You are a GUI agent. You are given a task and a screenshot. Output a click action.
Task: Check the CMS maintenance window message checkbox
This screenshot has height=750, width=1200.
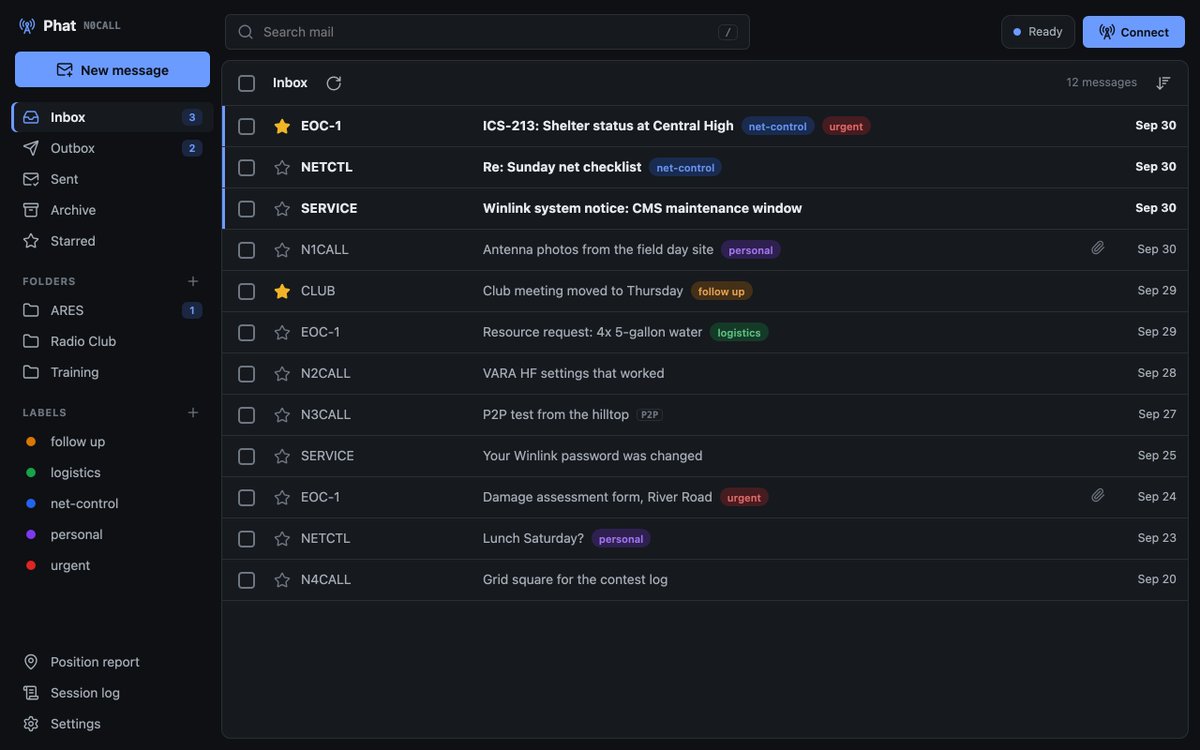point(247,208)
